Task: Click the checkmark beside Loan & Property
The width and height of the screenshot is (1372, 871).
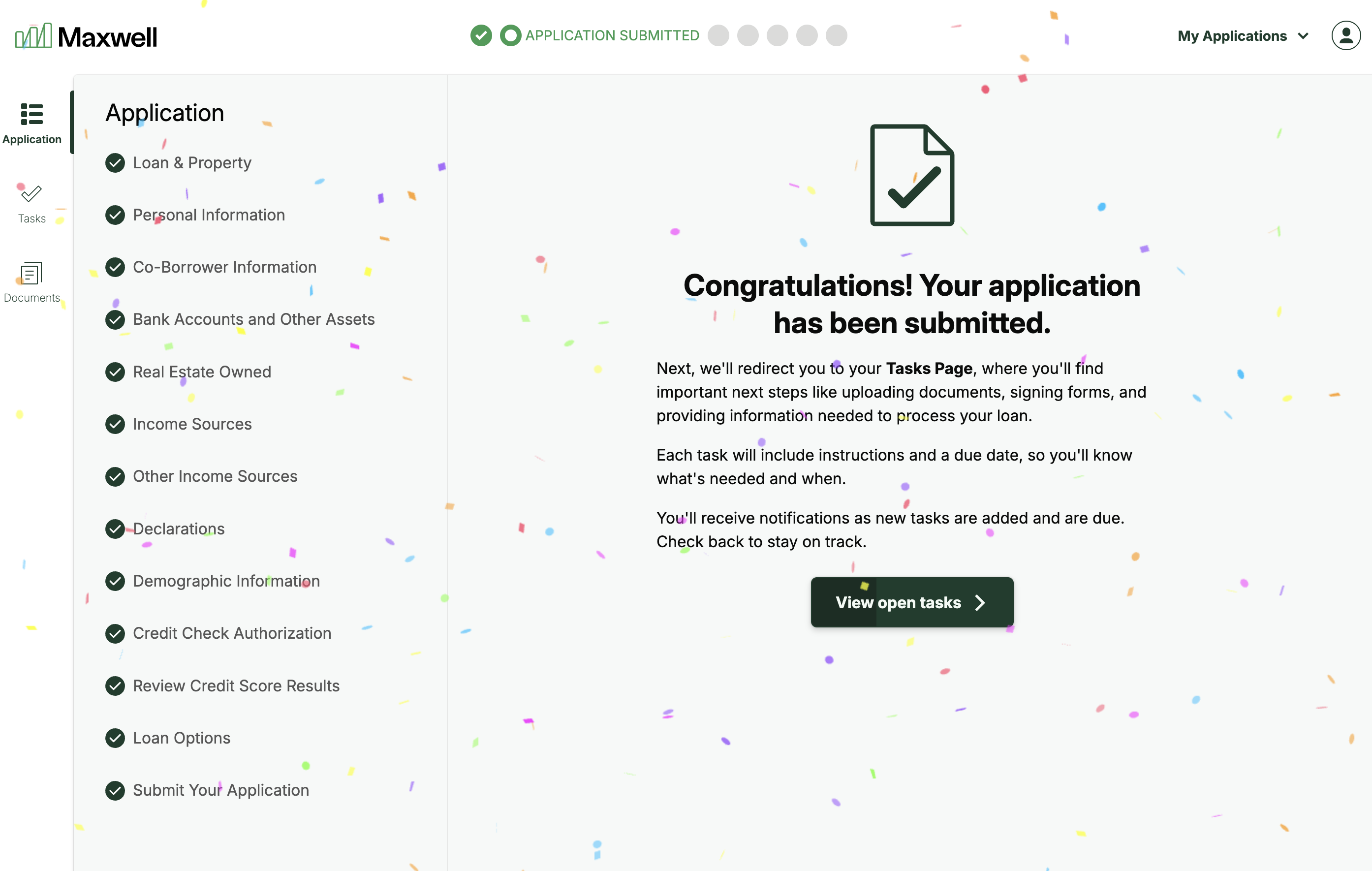Action: pyautogui.click(x=115, y=163)
